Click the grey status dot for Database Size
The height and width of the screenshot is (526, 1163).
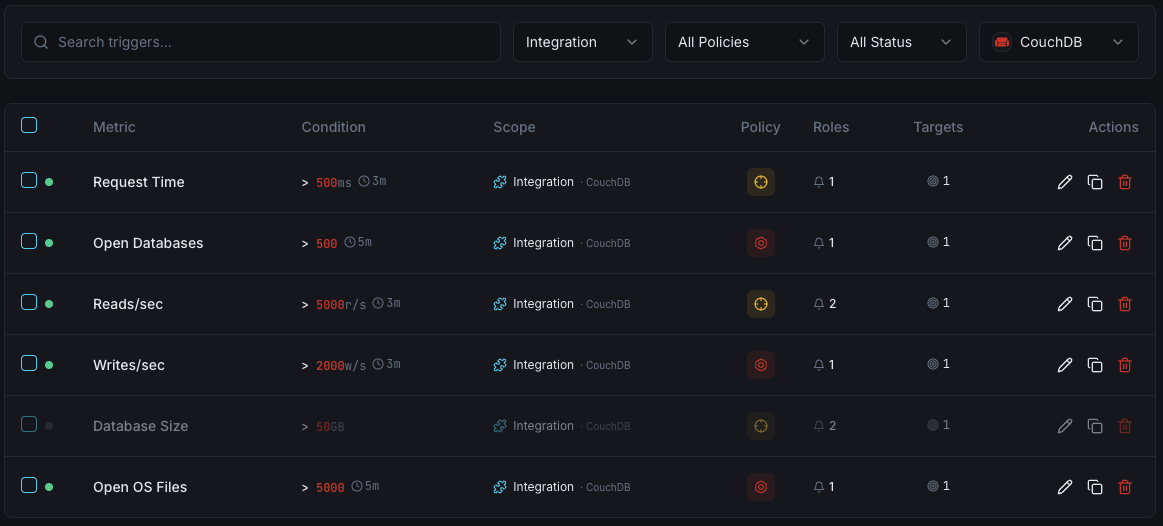click(49, 426)
